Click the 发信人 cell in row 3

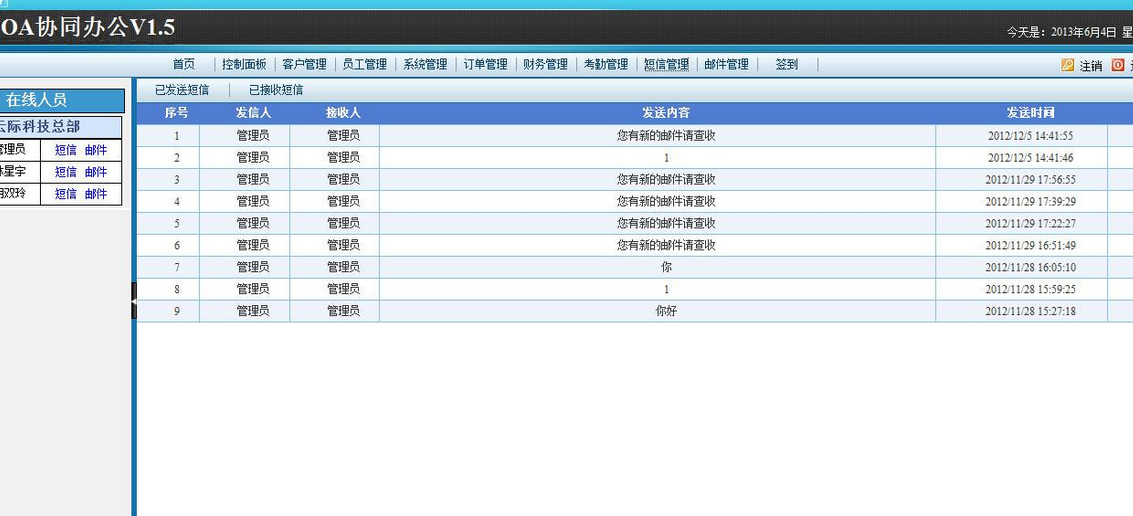tap(253, 179)
